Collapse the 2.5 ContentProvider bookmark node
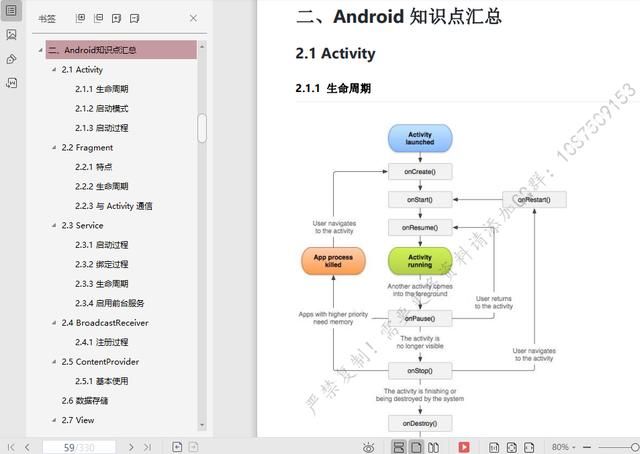 tap(53, 362)
